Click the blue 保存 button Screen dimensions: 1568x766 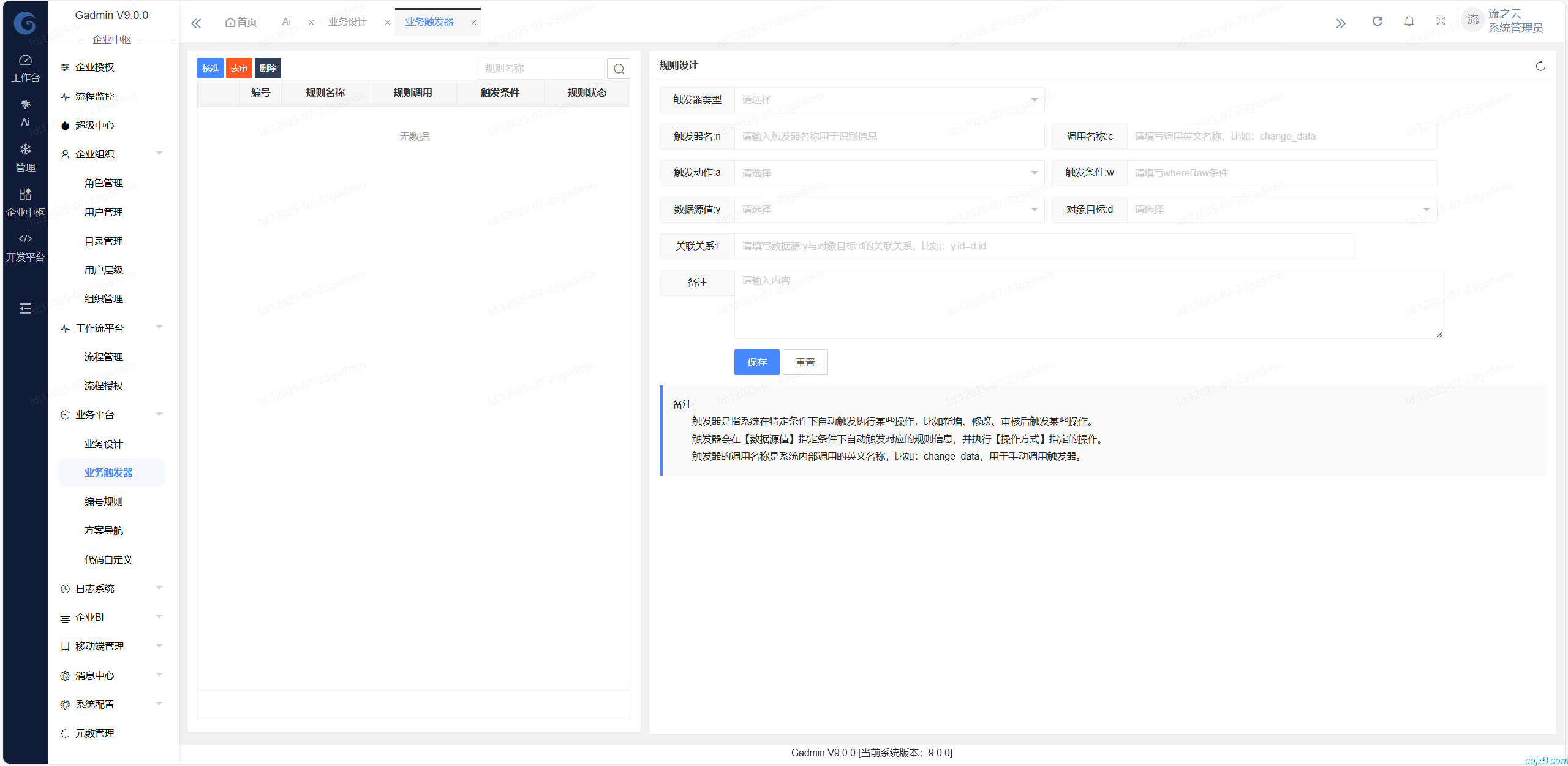[x=756, y=362]
